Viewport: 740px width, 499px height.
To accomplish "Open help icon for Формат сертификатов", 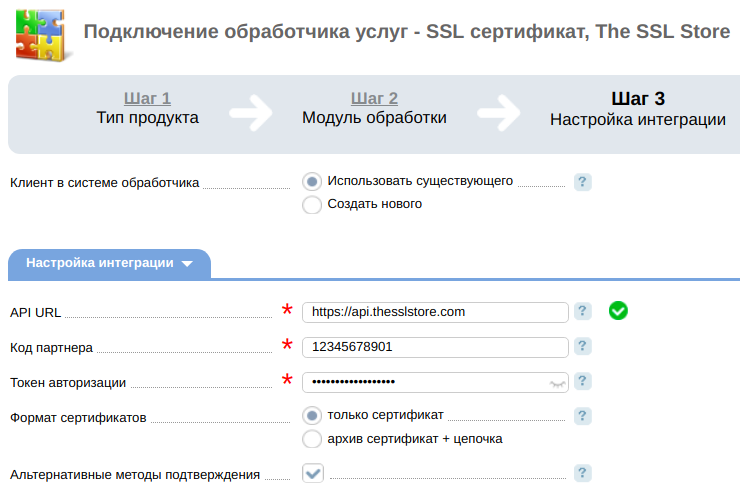I will point(582,416).
